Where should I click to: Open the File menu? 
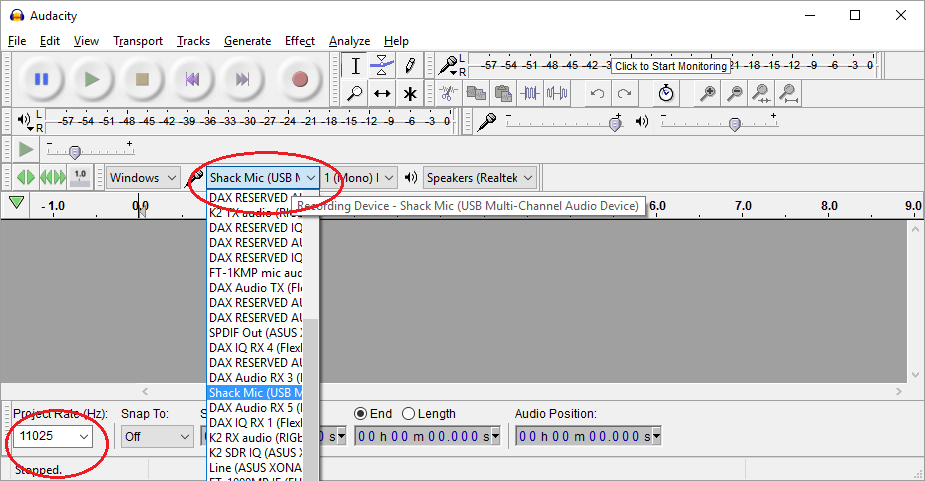tap(17, 41)
